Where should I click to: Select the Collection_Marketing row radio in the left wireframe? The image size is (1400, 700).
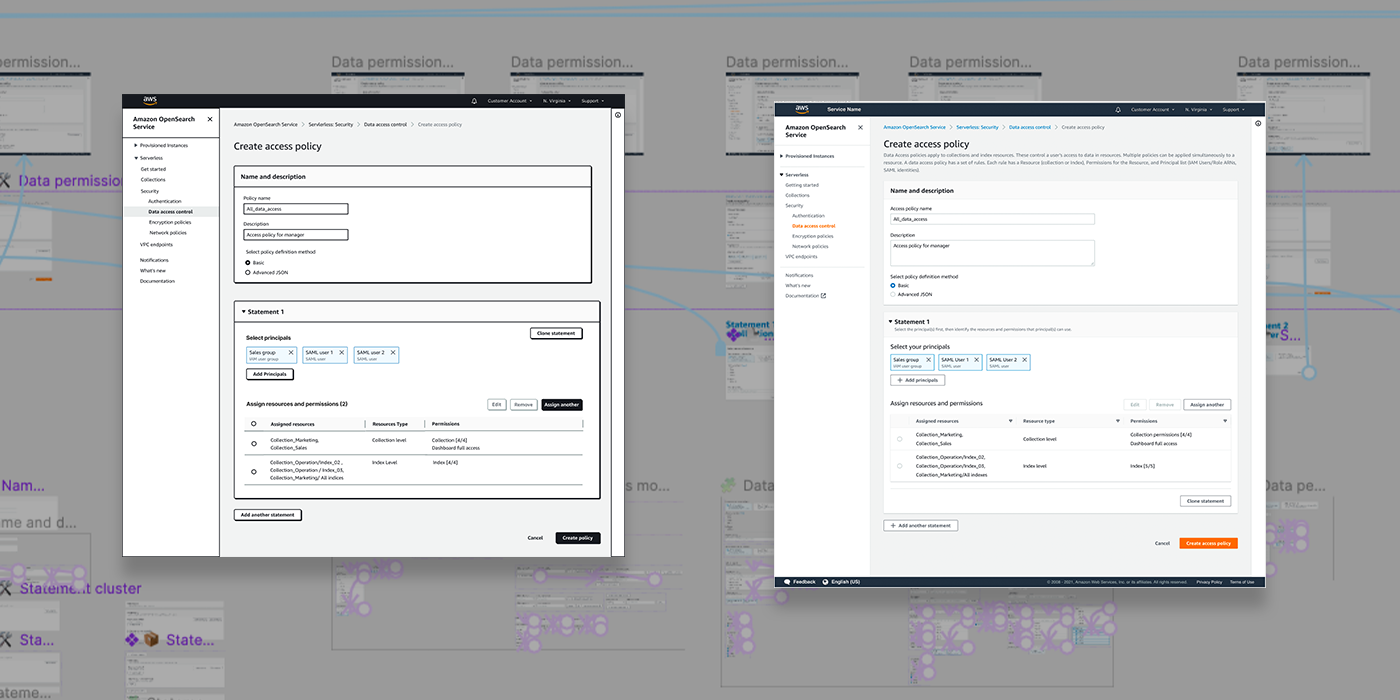pos(254,443)
